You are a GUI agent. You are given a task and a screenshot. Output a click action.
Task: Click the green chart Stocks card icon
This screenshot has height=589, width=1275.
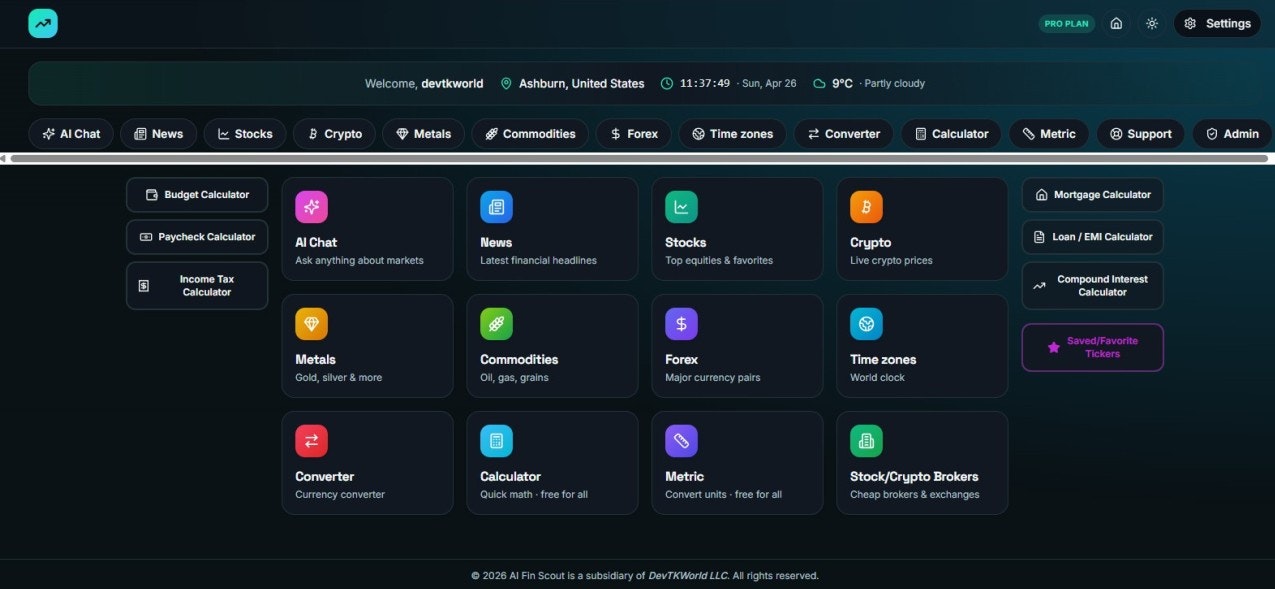pos(681,207)
